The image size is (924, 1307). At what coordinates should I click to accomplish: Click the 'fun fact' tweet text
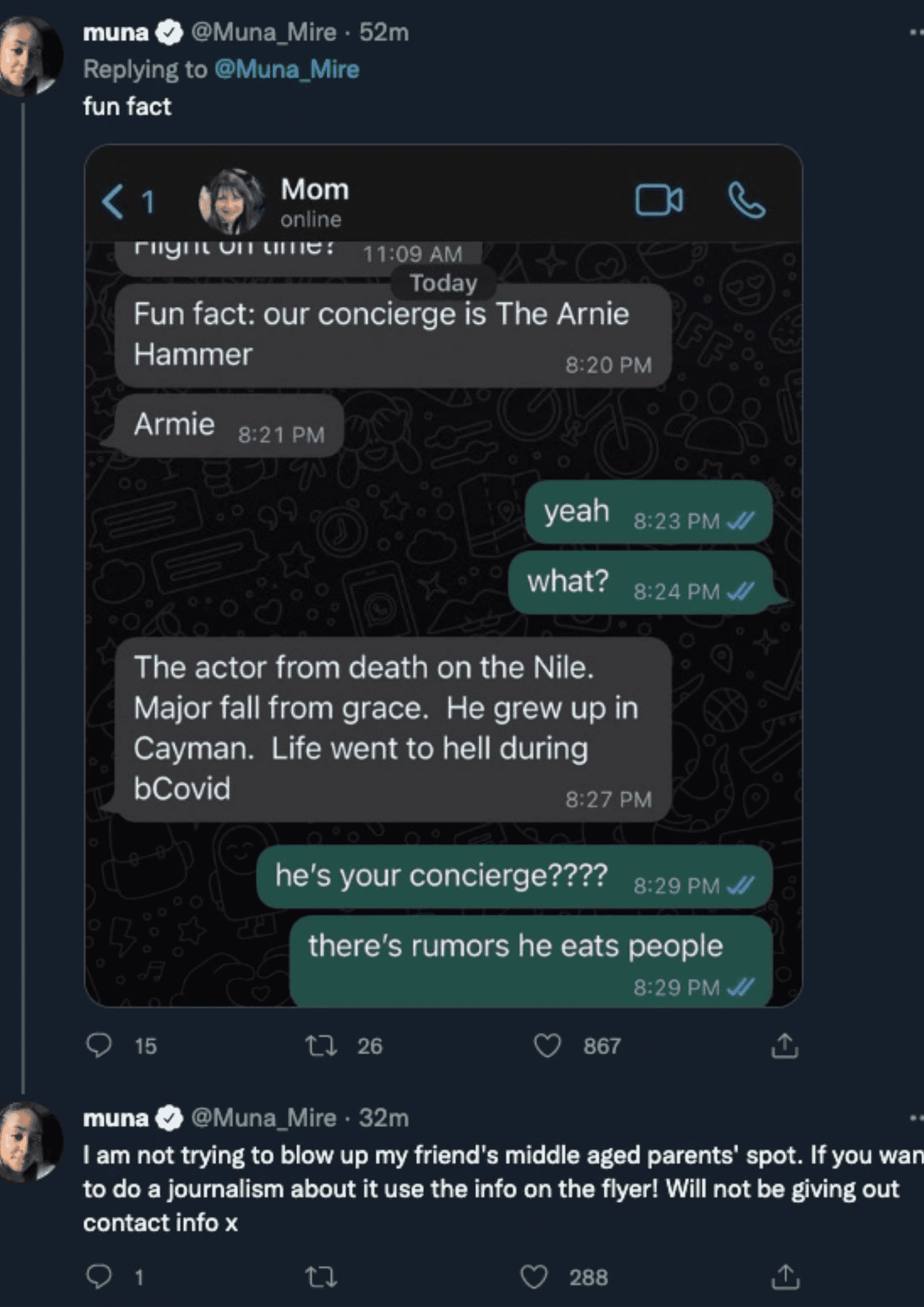(x=127, y=107)
